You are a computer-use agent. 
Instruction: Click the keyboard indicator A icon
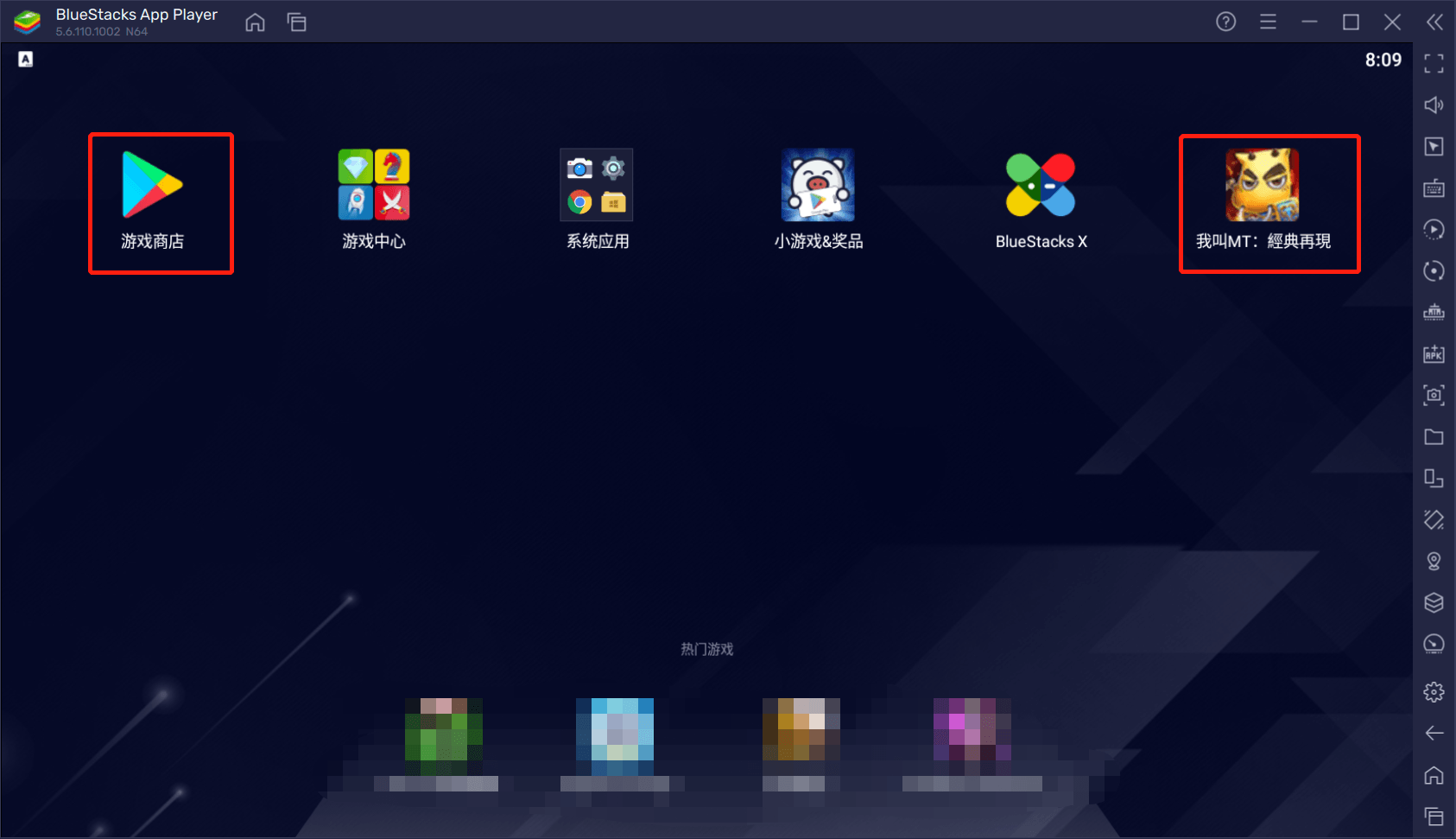tap(26, 59)
